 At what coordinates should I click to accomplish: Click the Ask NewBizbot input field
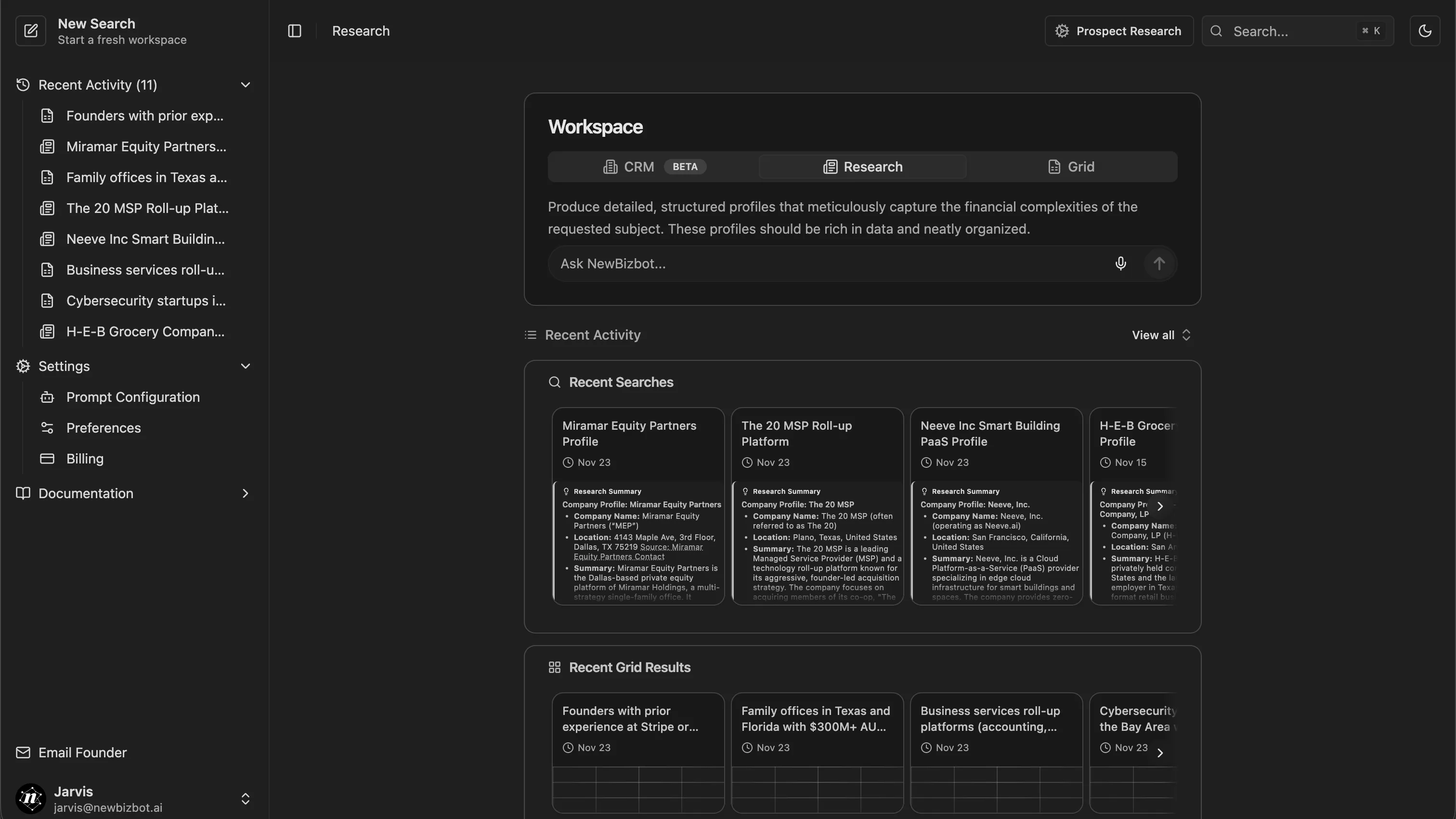(x=791, y=263)
